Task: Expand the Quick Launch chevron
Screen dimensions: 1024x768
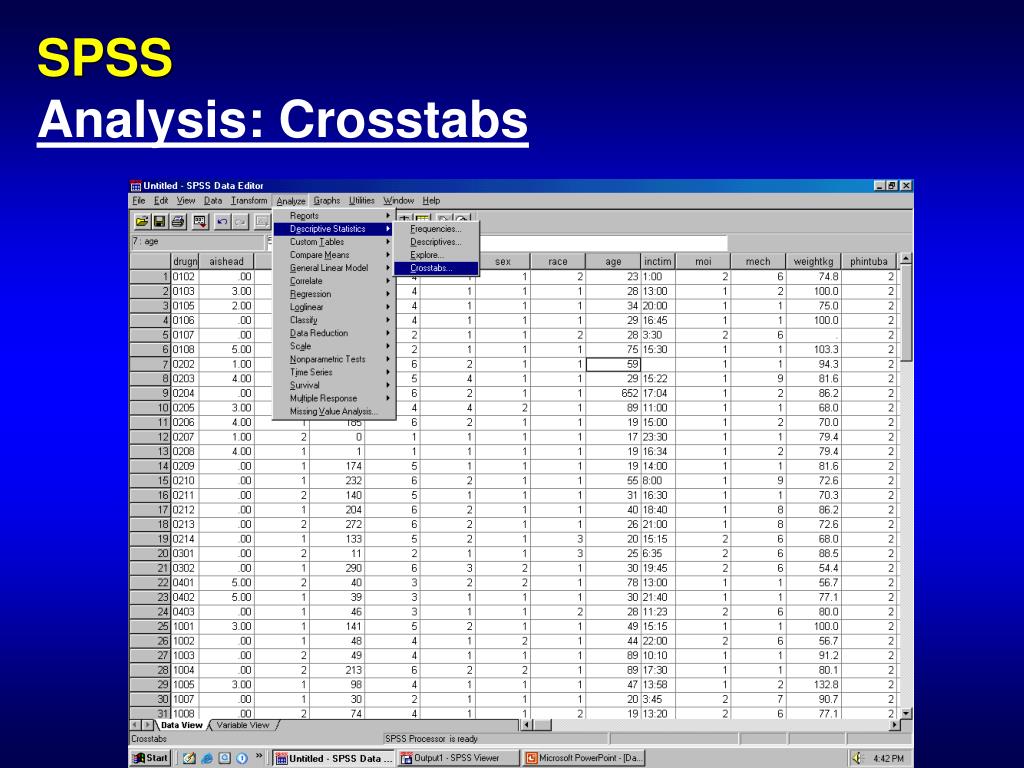Action: (x=259, y=756)
